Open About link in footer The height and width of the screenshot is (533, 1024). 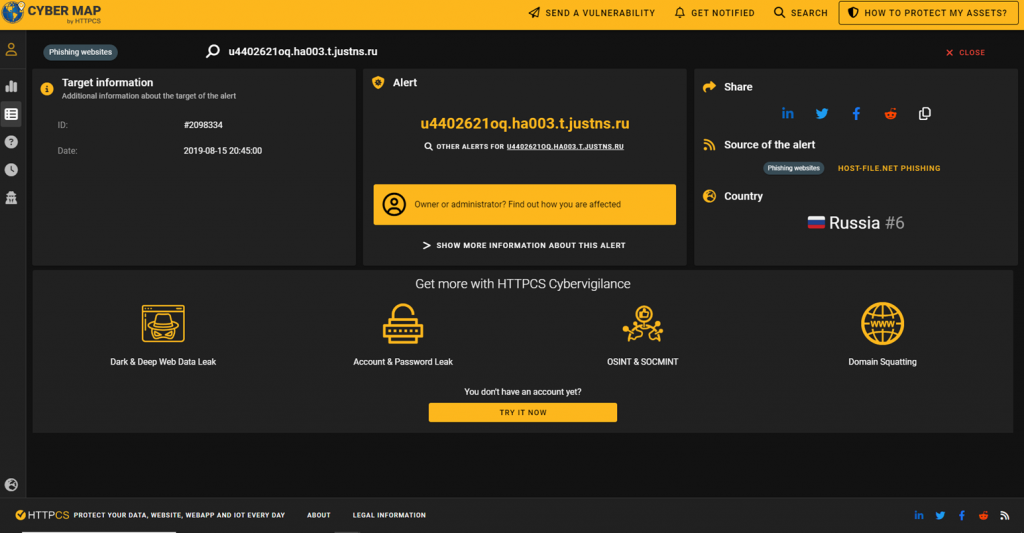tap(319, 515)
